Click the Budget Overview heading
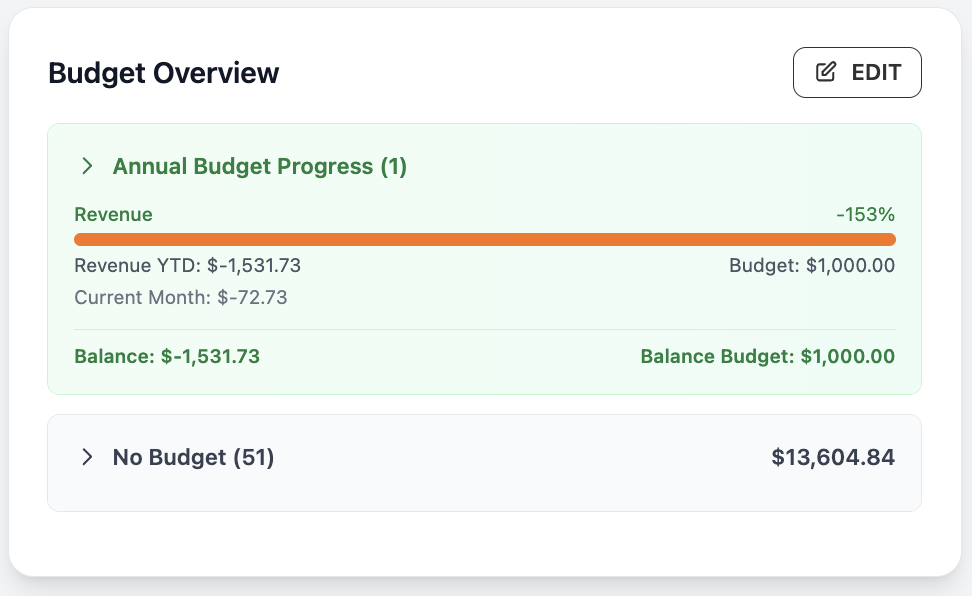Screen dimensions: 972x596 coord(164,72)
